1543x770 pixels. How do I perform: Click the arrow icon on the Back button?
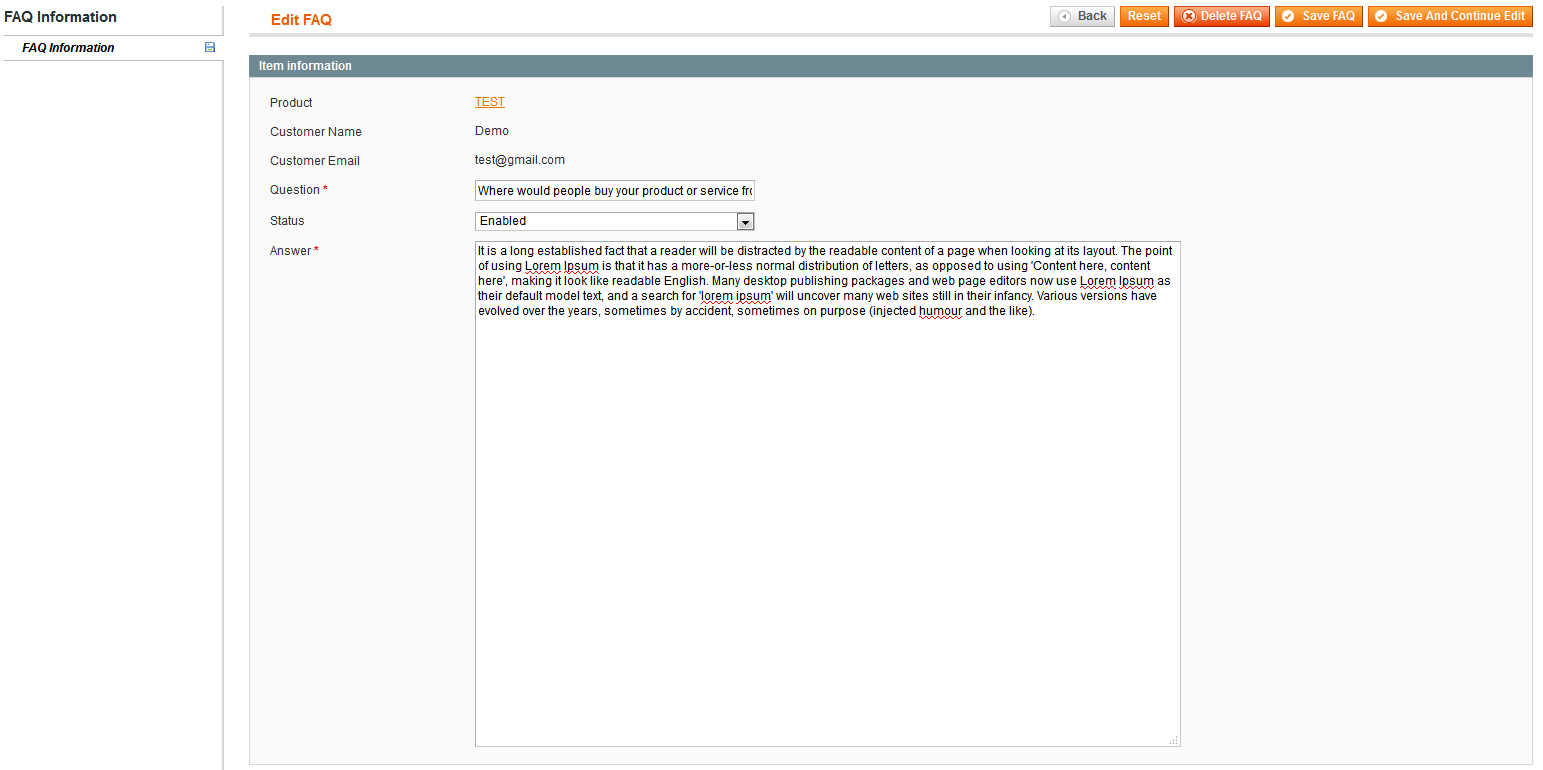[1065, 16]
